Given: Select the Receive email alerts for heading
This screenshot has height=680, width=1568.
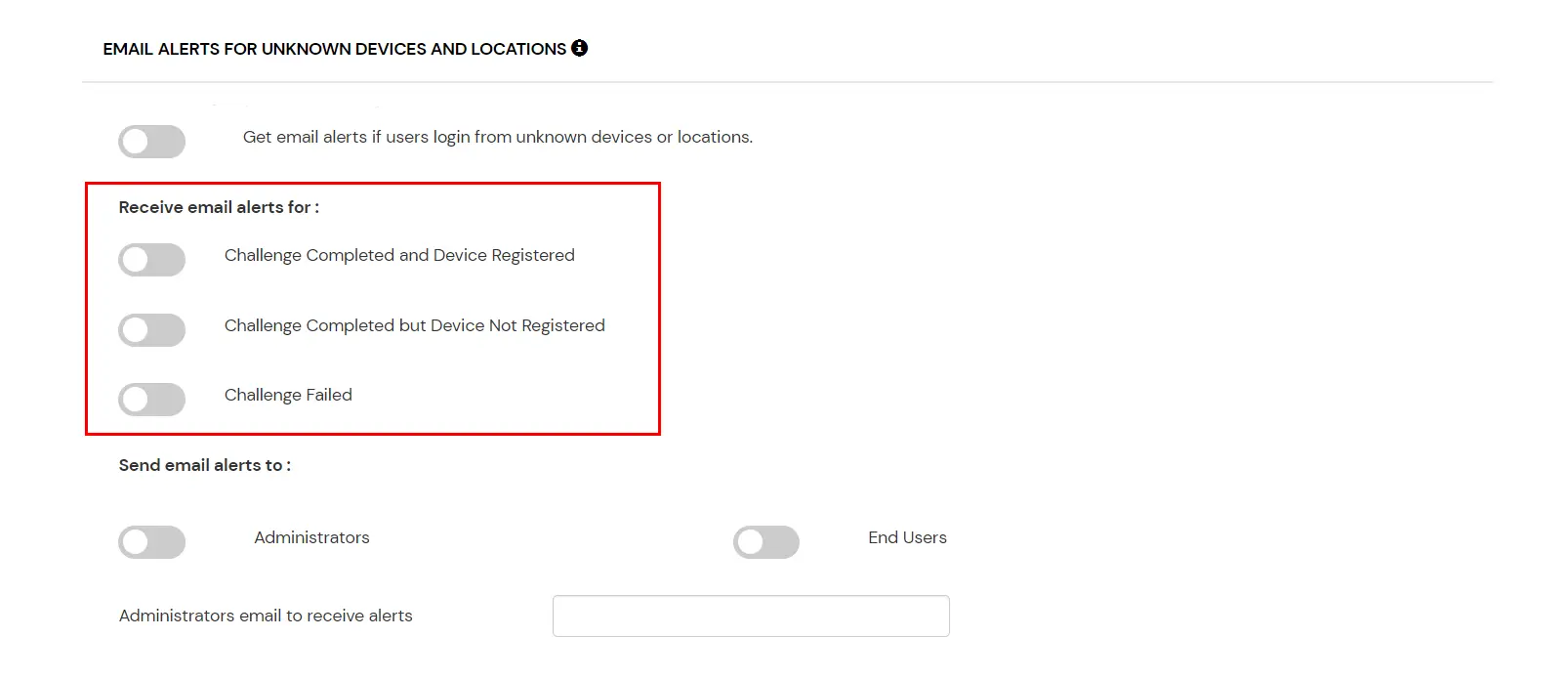Looking at the screenshot, I should pos(220,206).
